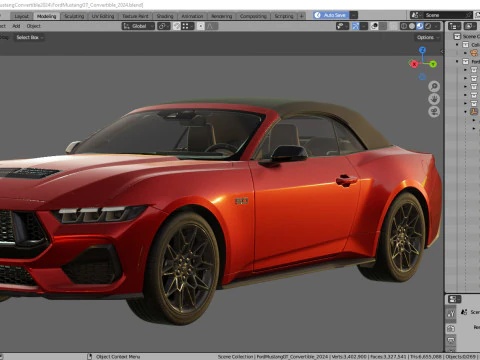Open the Compositing workspace tab
Viewport: 480px width, 360px height.
pos(253,16)
